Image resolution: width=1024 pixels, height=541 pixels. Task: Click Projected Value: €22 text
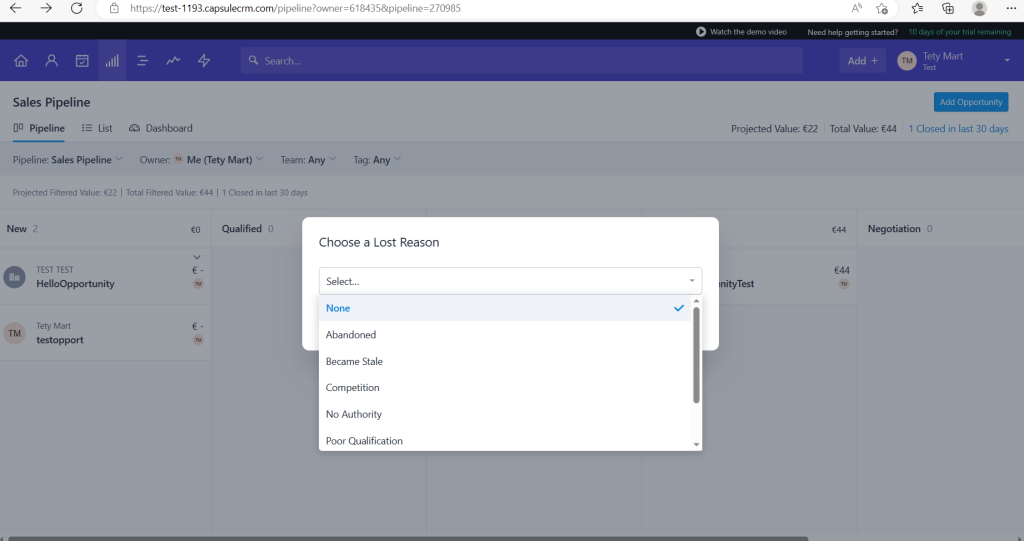tap(774, 129)
